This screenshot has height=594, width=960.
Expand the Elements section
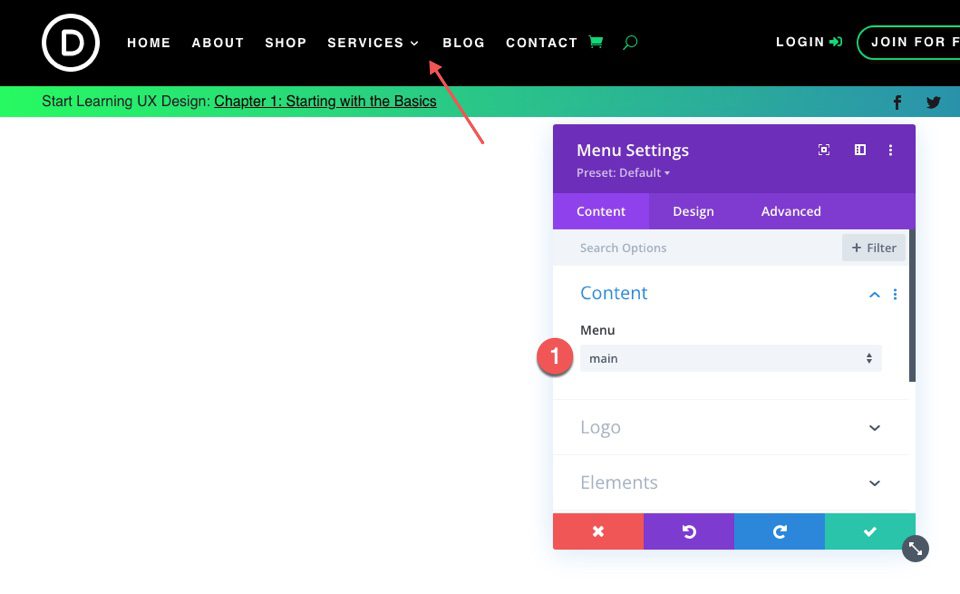pos(731,482)
